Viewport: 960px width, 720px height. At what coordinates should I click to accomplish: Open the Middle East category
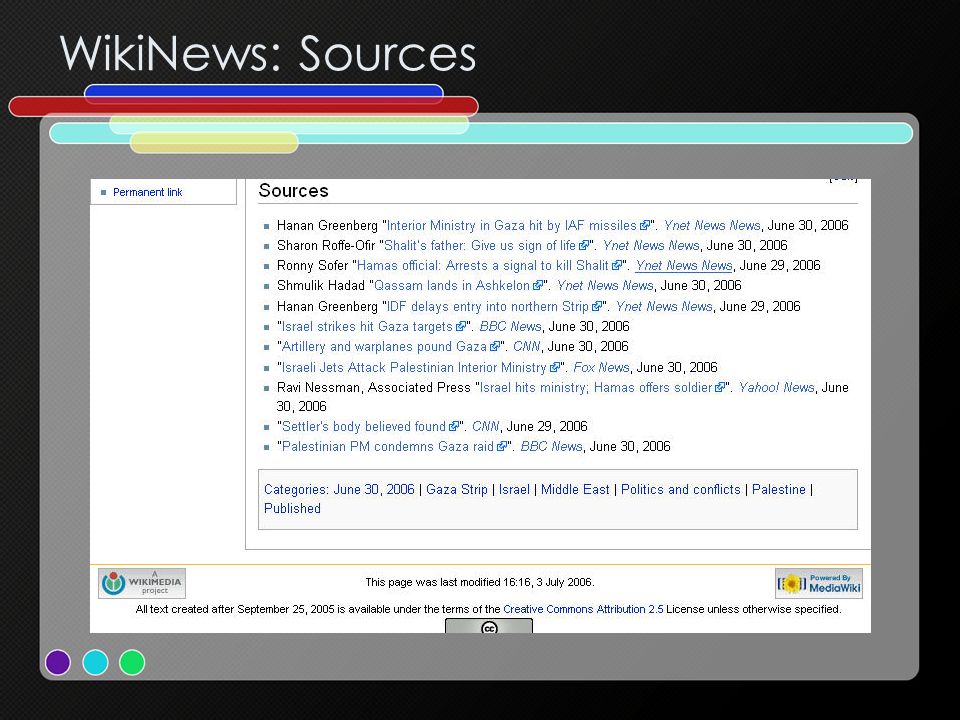tap(576, 489)
